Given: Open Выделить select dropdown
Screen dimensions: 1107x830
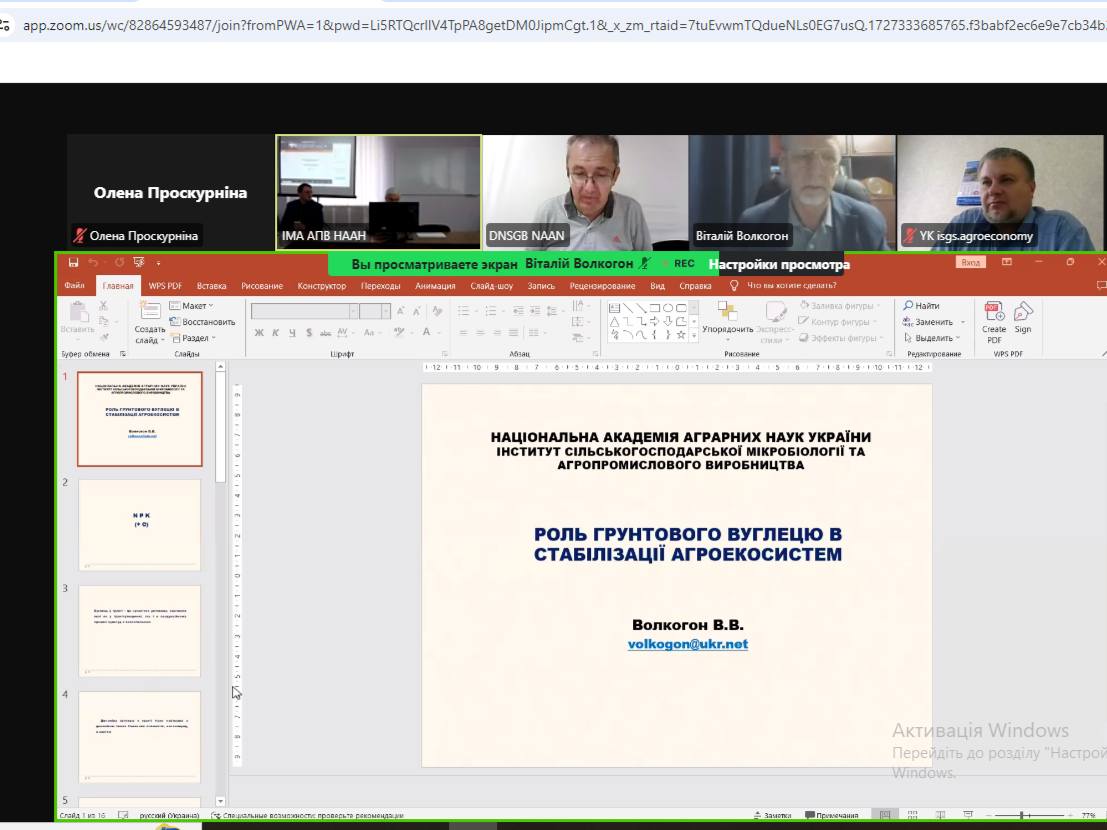Looking at the screenshot, I should point(932,338).
